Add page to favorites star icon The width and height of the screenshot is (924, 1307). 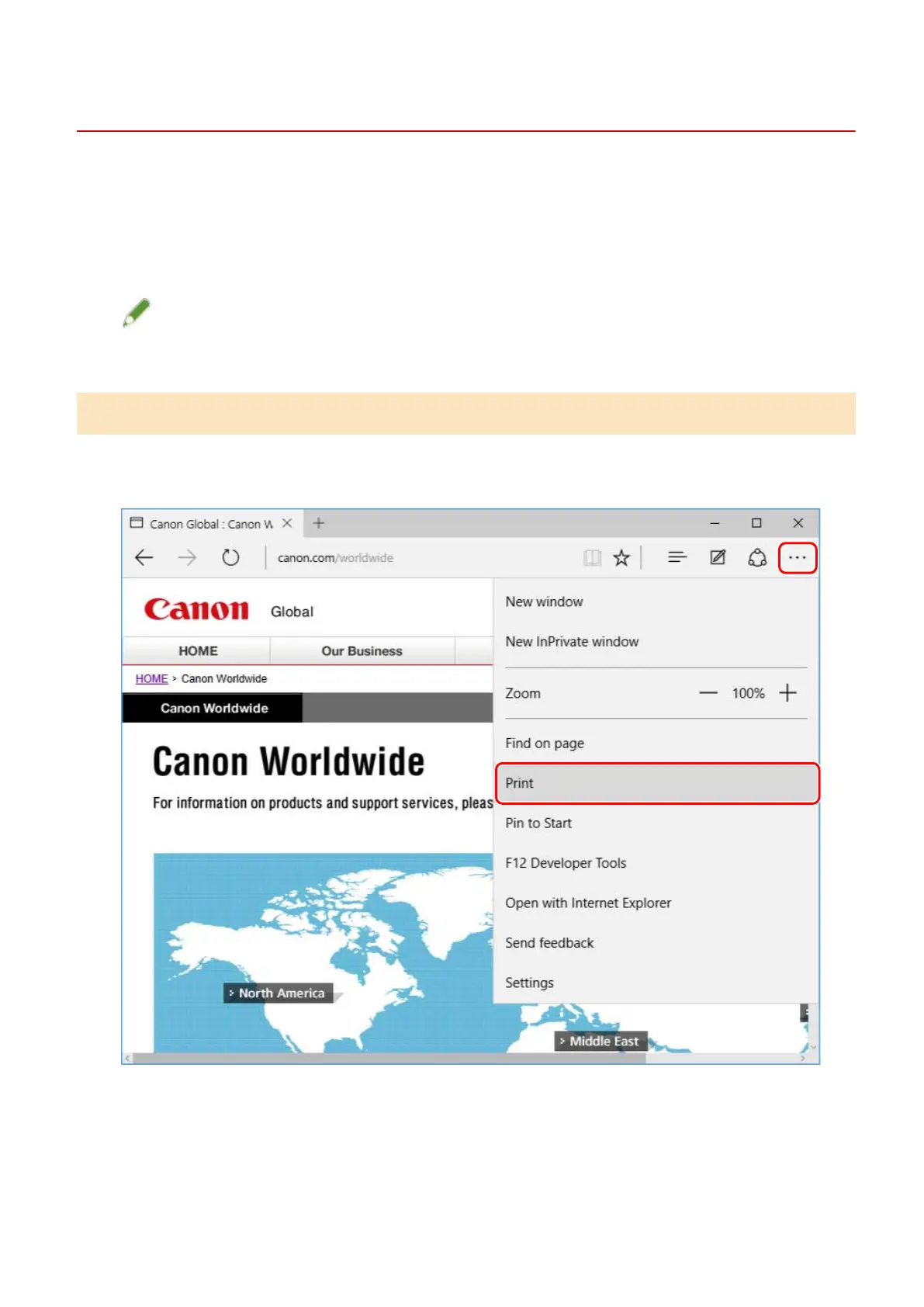[621, 557]
